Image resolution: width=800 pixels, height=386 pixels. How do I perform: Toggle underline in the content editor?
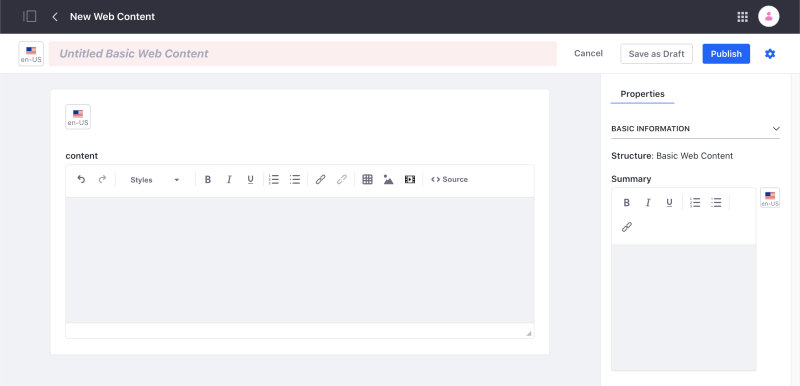[x=251, y=179]
